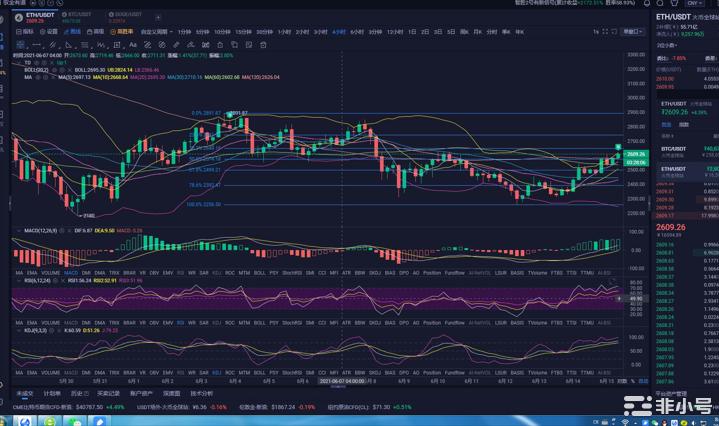Select the horizontal line drawing tool
This screenshot has width=719, height=426.
click(36, 45)
